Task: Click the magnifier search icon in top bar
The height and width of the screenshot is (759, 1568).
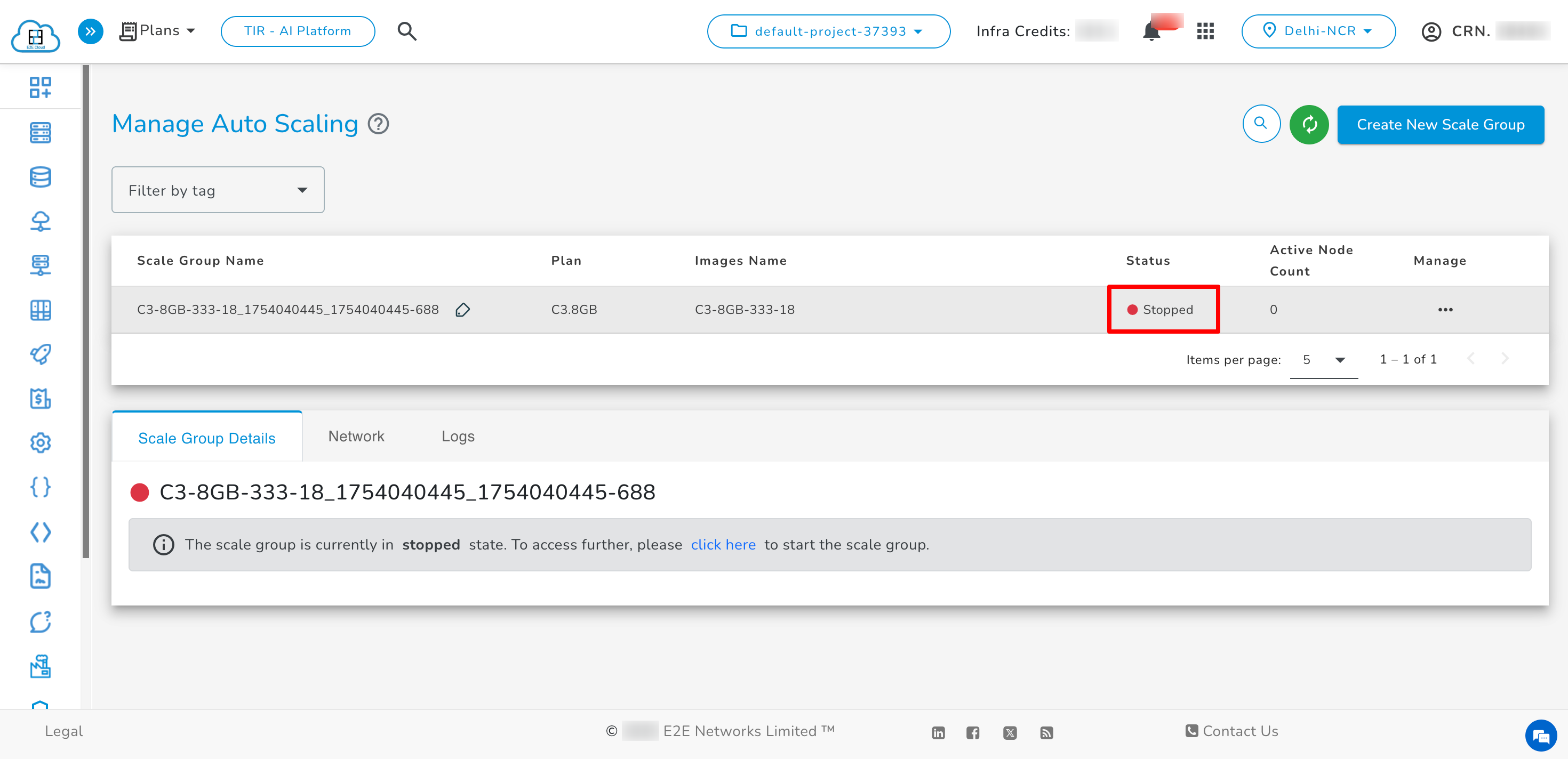Action: point(406,31)
